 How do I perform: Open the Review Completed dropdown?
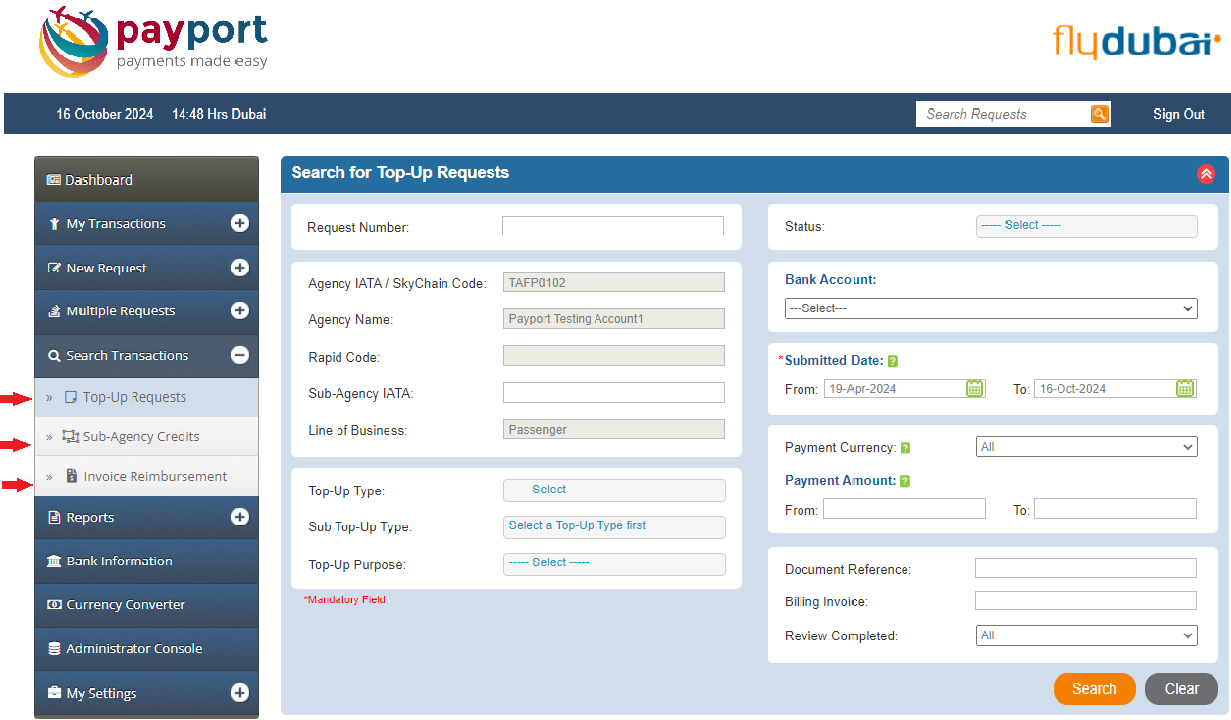click(1086, 635)
